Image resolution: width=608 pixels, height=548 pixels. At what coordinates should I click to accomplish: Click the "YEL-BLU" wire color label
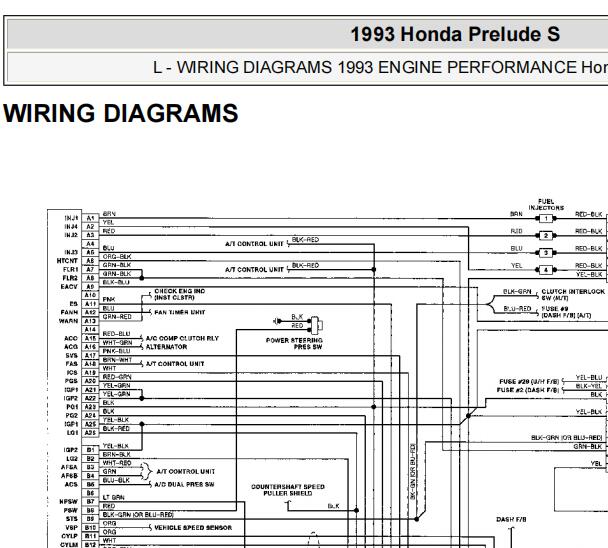click(589, 377)
